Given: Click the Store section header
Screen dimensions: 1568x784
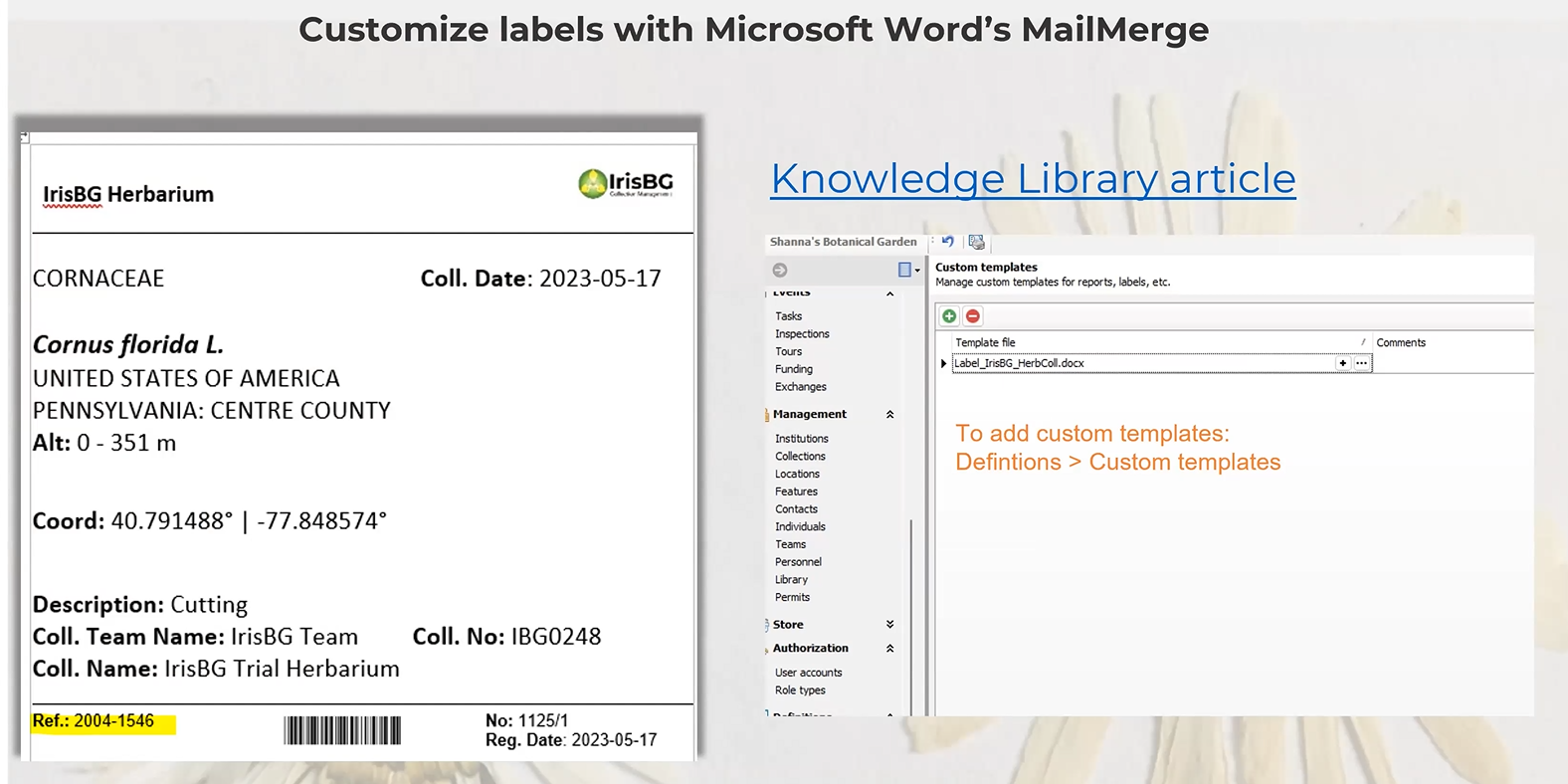Looking at the screenshot, I should tap(788, 625).
